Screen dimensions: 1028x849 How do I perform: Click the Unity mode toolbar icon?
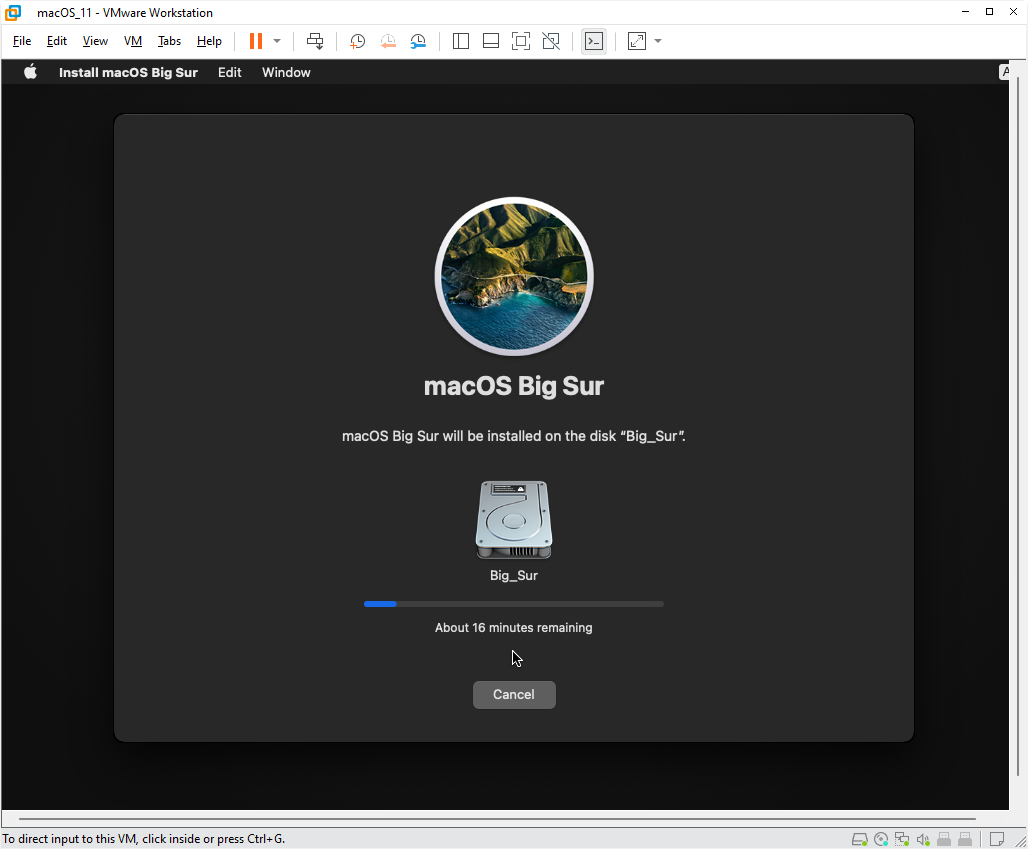tap(551, 41)
